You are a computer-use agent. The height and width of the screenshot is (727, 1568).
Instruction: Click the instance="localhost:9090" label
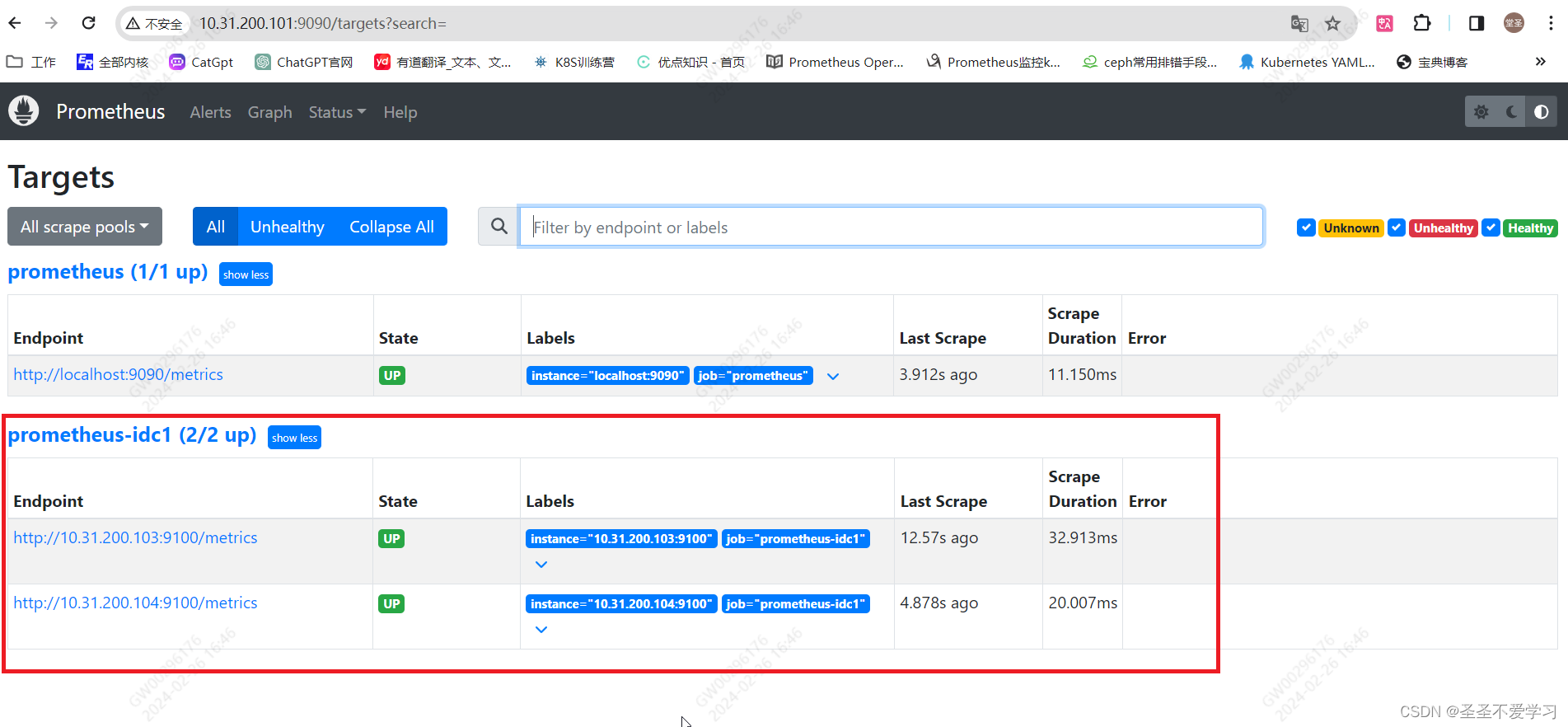click(607, 376)
